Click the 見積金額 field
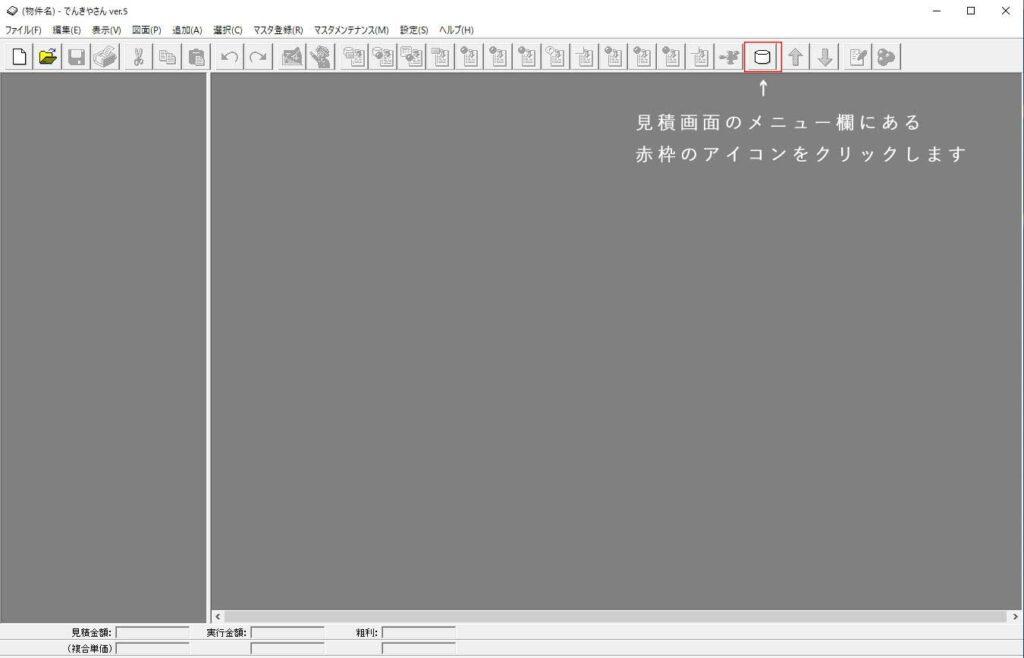Screen dimensions: 1024x658 [152, 632]
